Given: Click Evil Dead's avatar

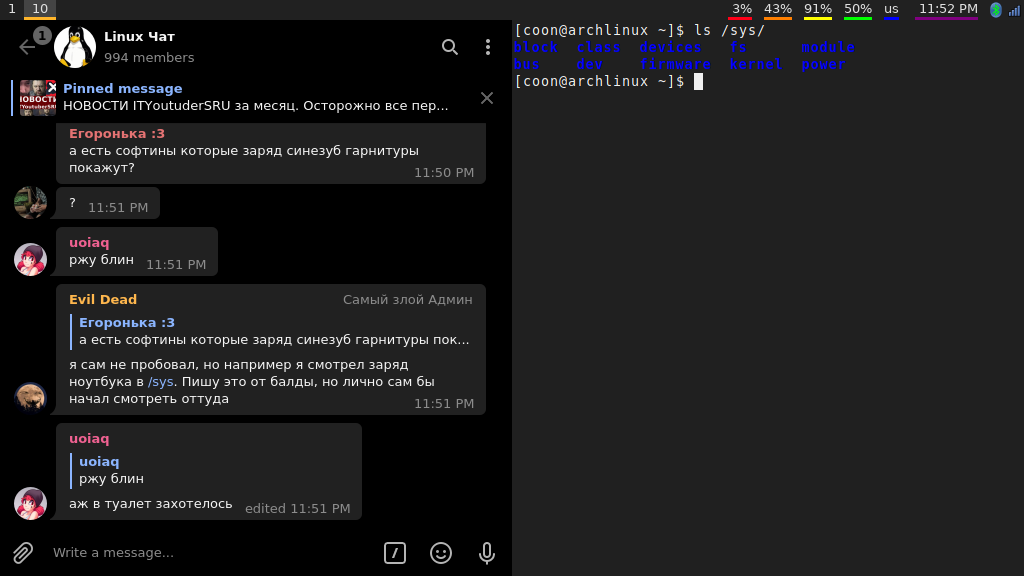Looking at the screenshot, I should coord(31,398).
